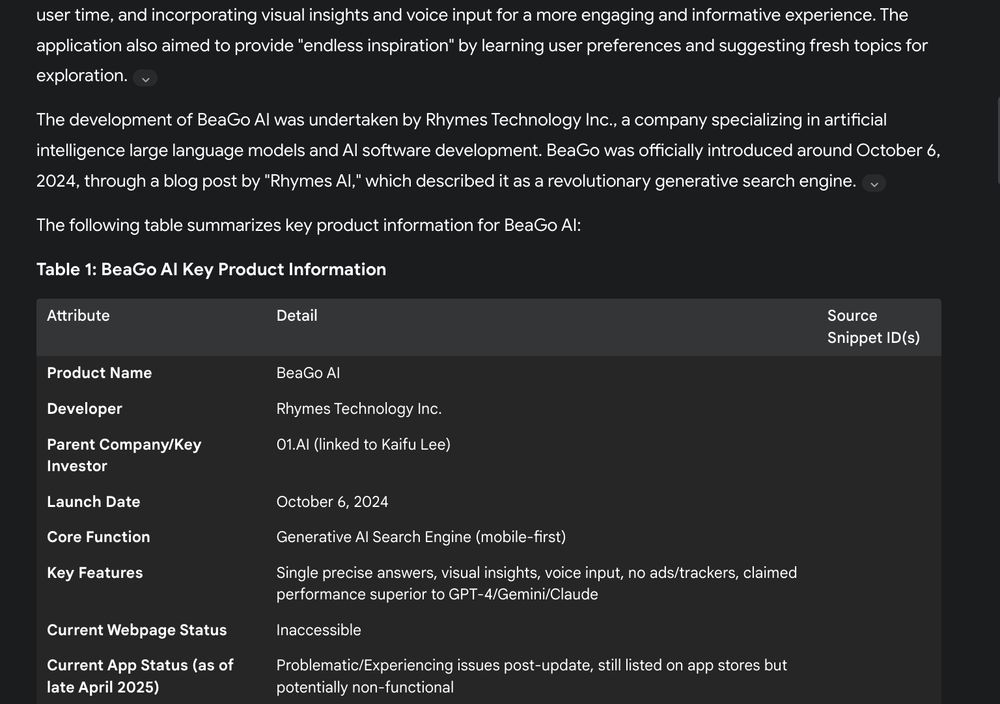
Task: Click the "Attribute" column header
Action: (x=78, y=316)
